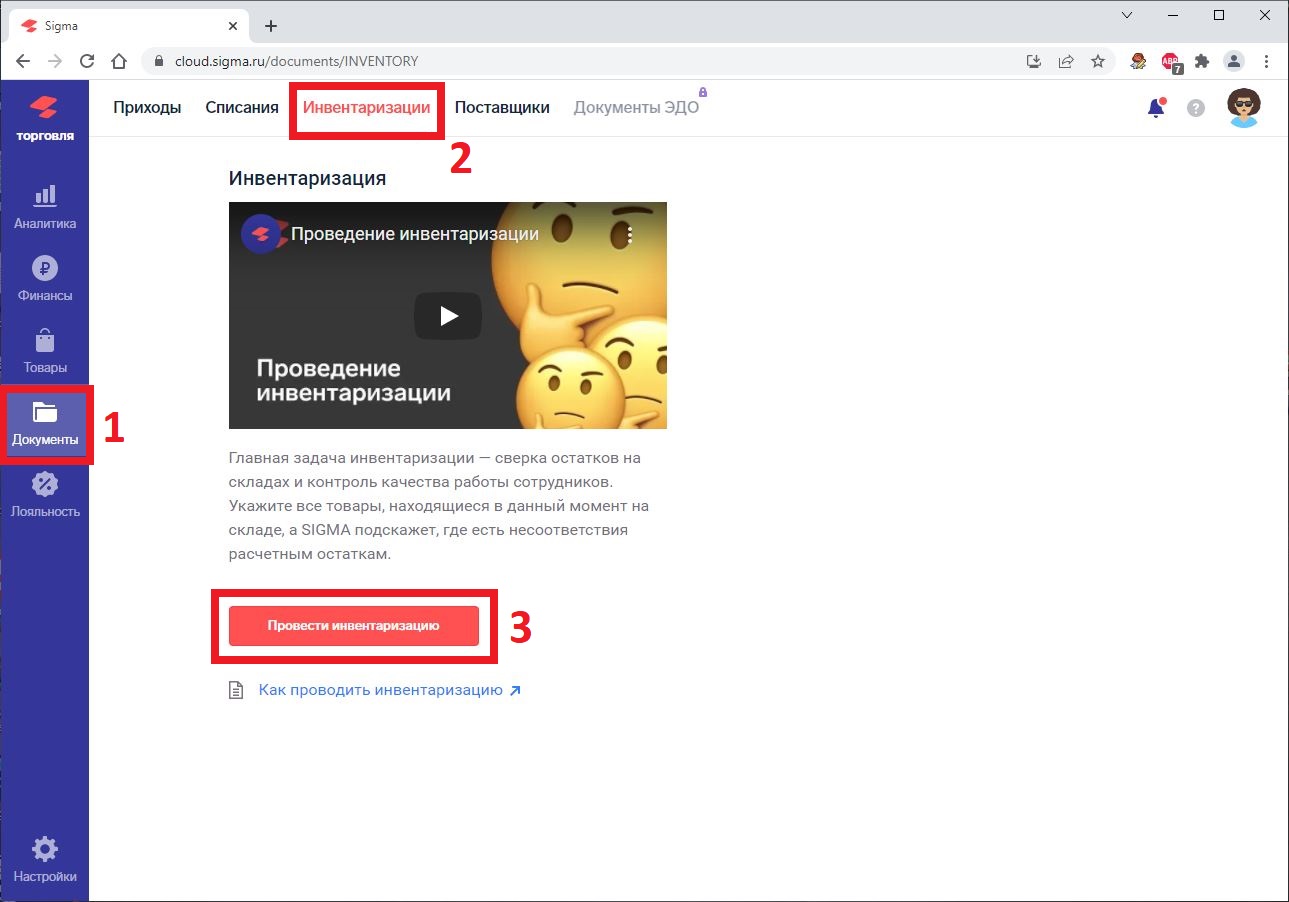The width and height of the screenshot is (1289, 902).
Task: Click the Sigma logo above Торговля
Action: 45,106
